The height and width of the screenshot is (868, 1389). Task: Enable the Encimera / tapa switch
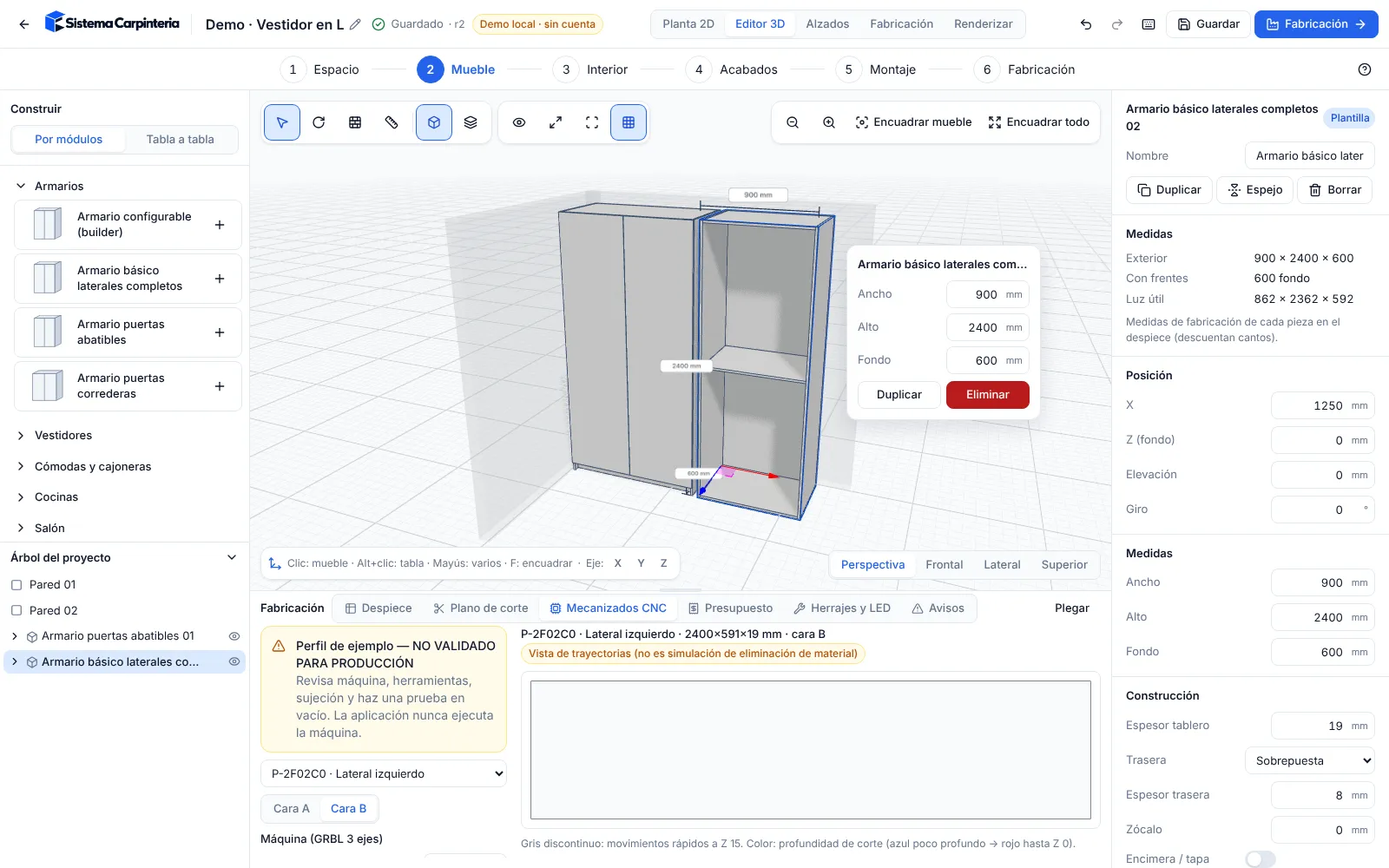pyautogui.click(x=1261, y=859)
